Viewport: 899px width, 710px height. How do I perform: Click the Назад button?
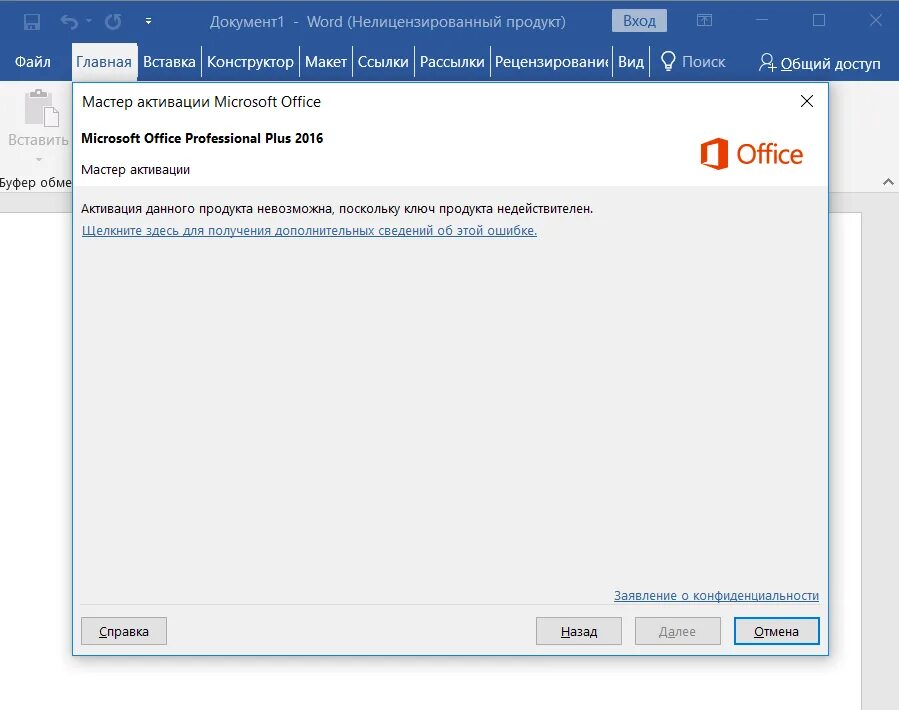pos(579,631)
